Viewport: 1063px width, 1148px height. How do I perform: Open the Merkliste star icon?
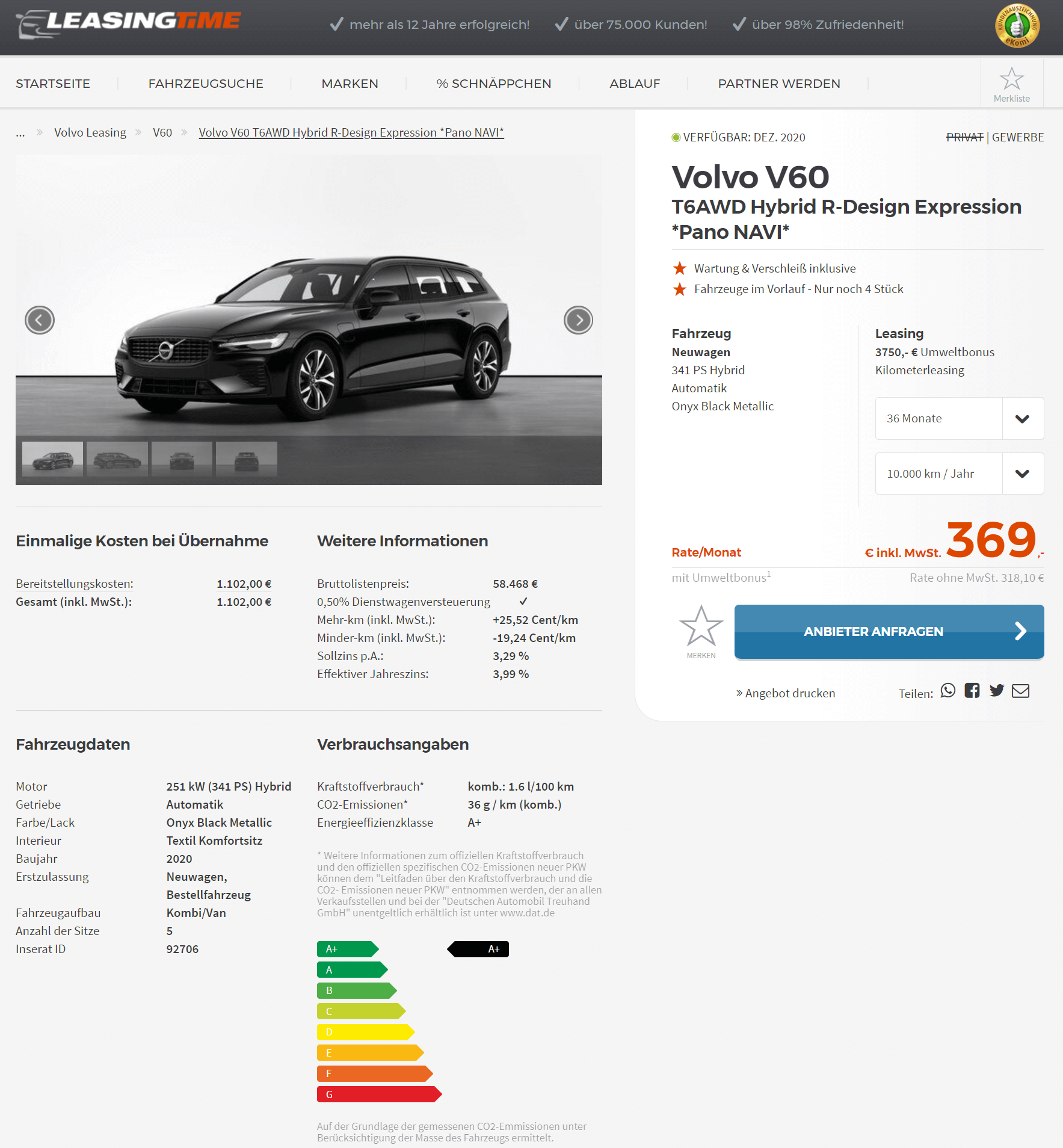pyautogui.click(x=1011, y=79)
